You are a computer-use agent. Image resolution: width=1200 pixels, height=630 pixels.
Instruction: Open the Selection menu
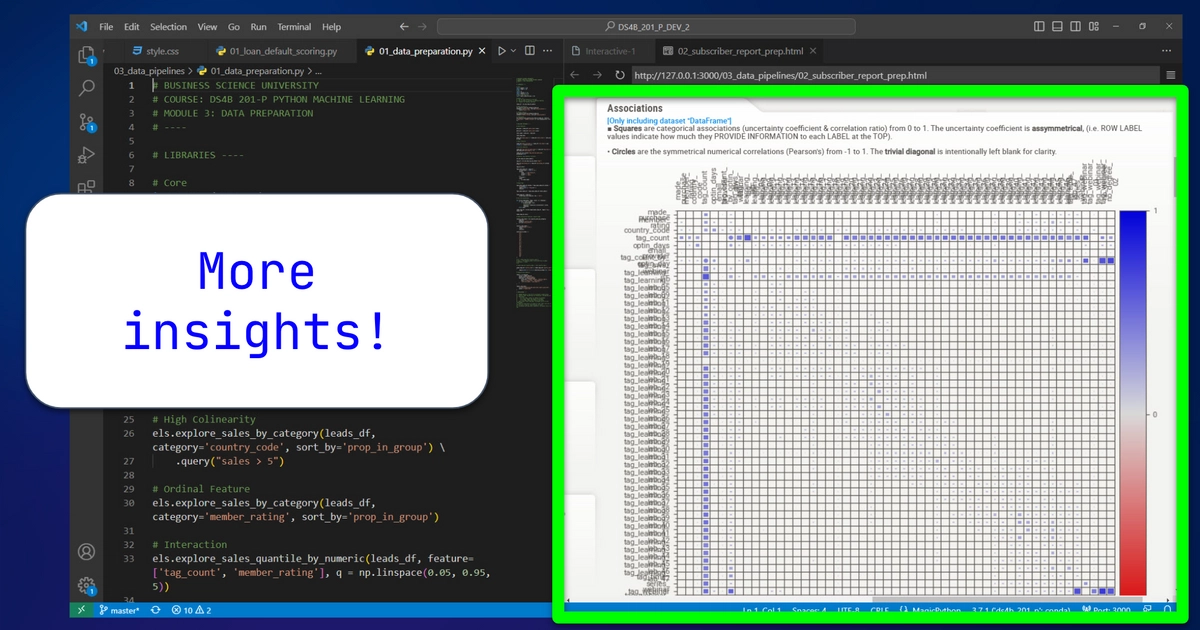pos(168,27)
